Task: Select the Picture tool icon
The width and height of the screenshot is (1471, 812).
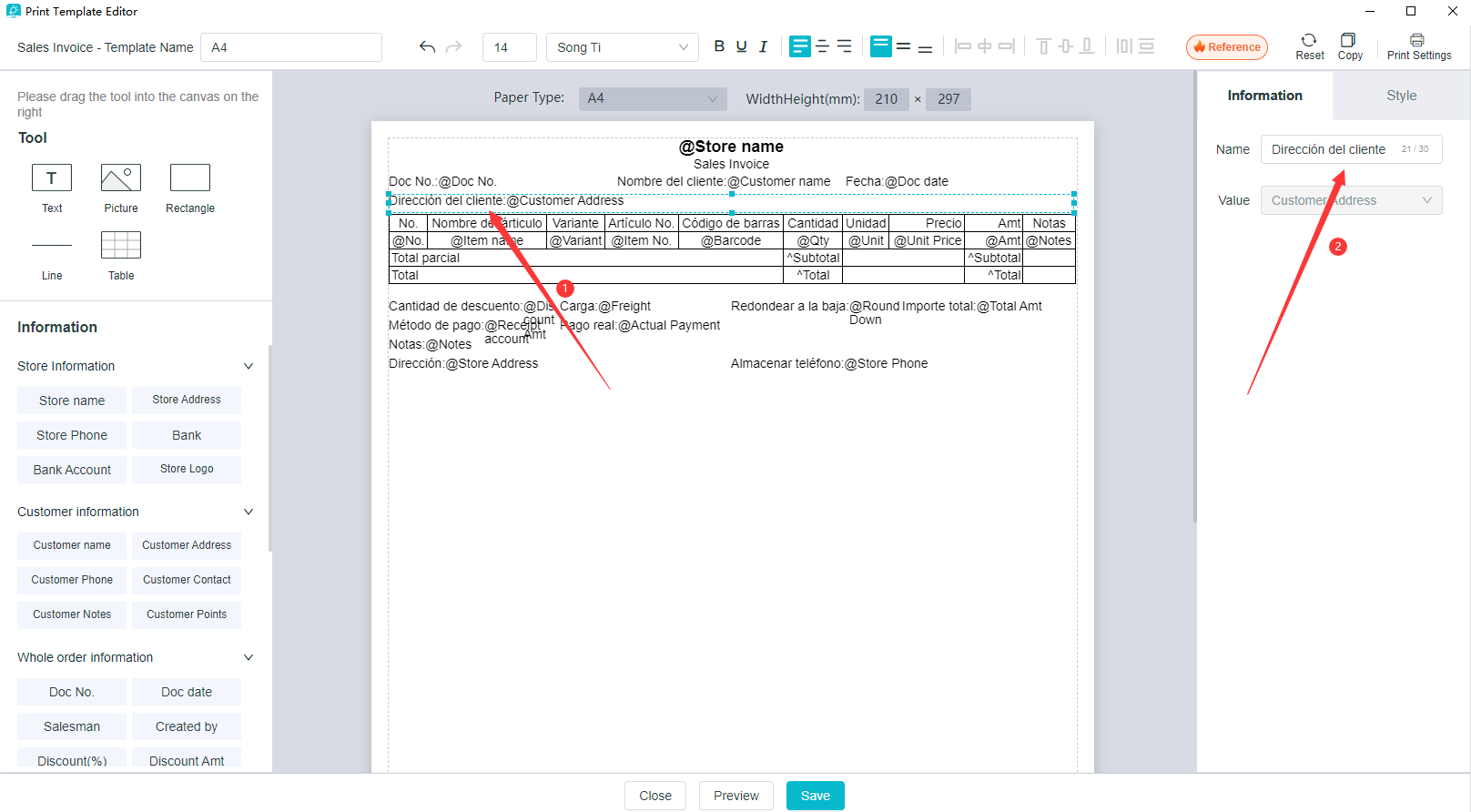Action: tap(121, 178)
